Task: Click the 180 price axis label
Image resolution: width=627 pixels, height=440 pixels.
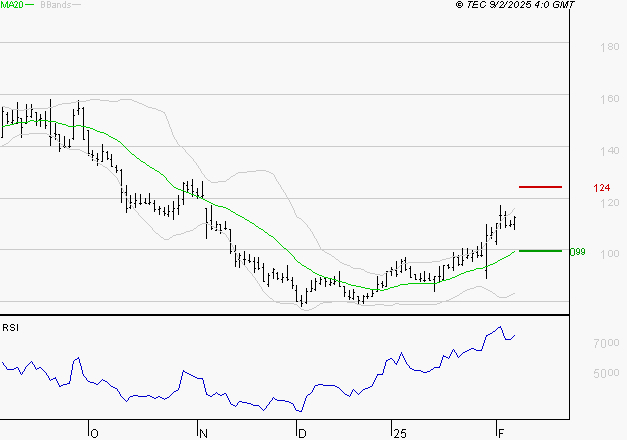Action: tap(609, 47)
